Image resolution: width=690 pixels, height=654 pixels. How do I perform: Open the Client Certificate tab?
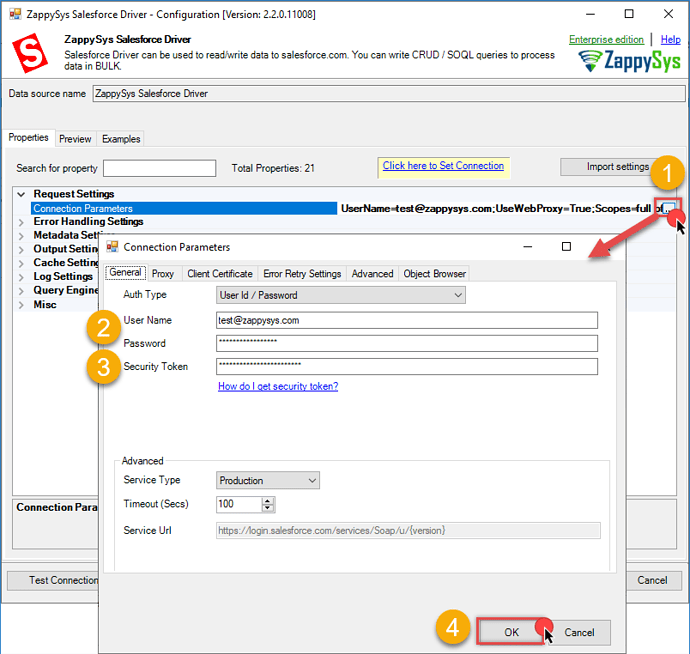(x=220, y=274)
